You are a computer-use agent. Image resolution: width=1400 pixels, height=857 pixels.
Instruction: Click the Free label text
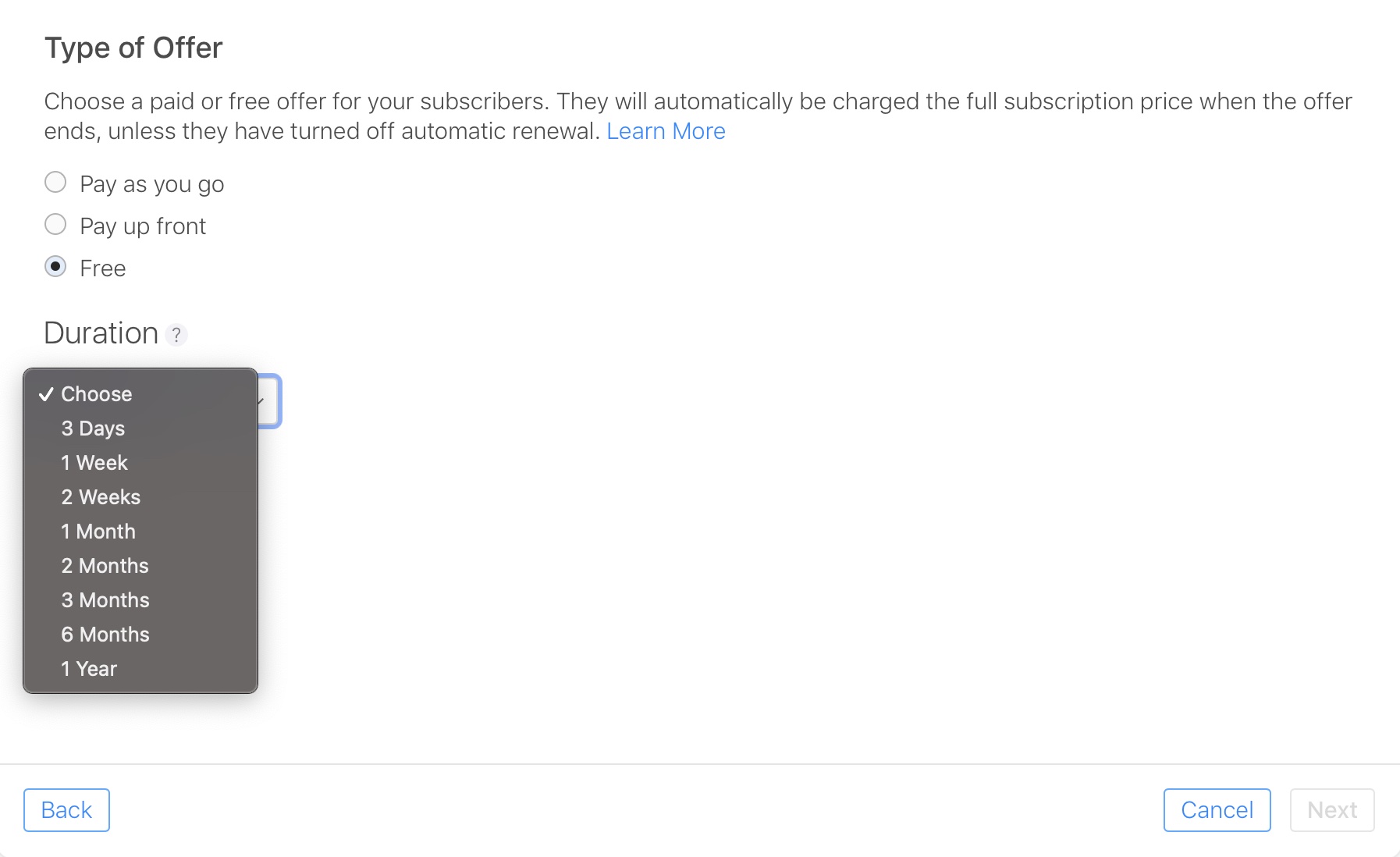pyautogui.click(x=103, y=268)
